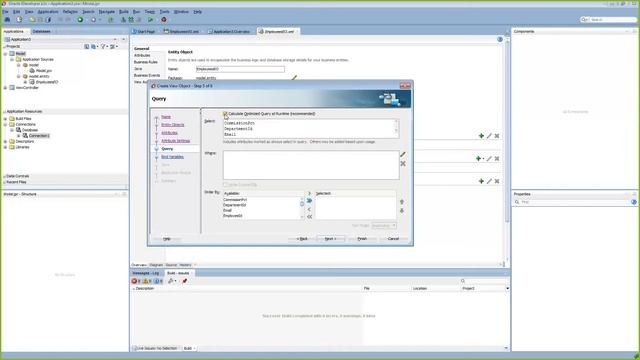
Task: Open the Refactor menu
Action: tap(70, 12)
